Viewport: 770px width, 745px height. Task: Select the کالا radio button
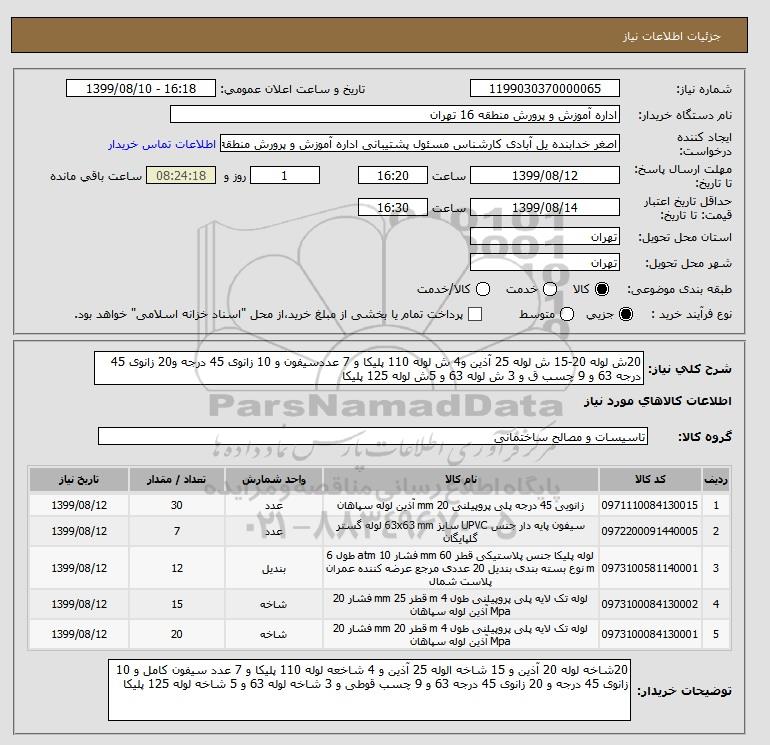(x=602, y=289)
